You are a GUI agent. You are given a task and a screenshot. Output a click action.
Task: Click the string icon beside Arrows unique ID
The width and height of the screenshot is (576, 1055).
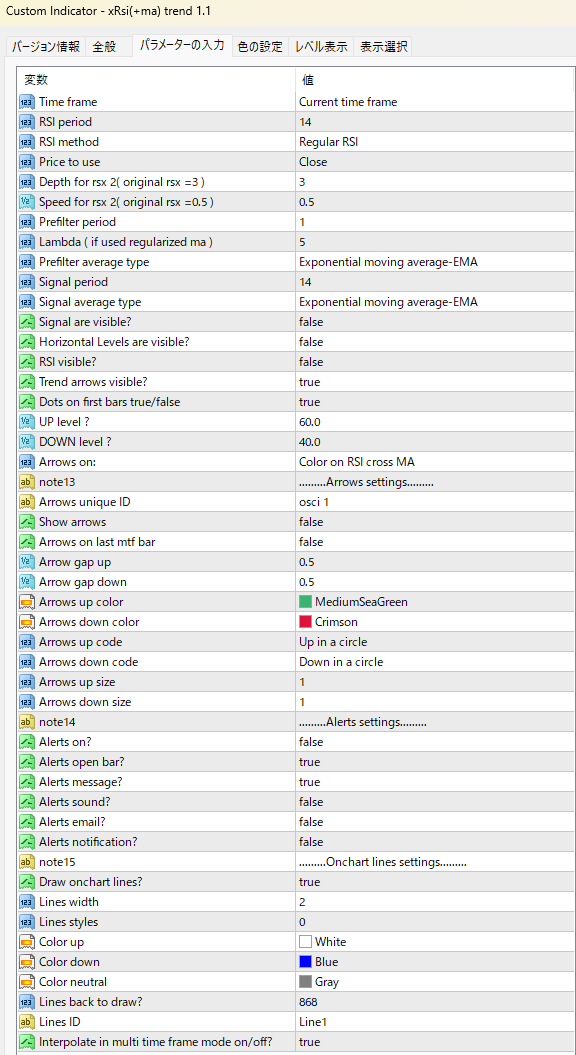coord(27,502)
